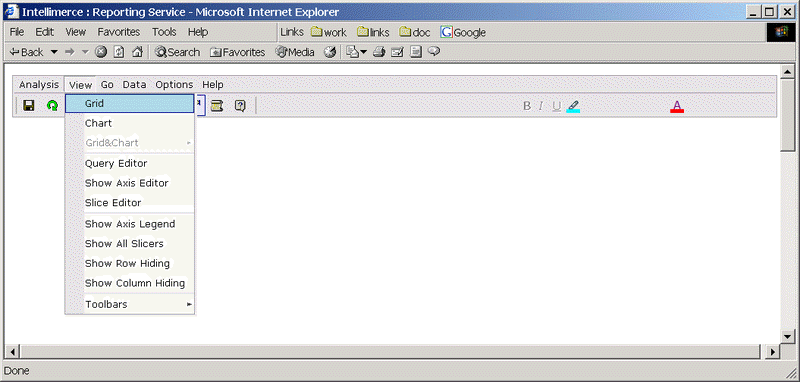Open the browser View menu
Screen dimensions: 800x382
click(76, 32)
